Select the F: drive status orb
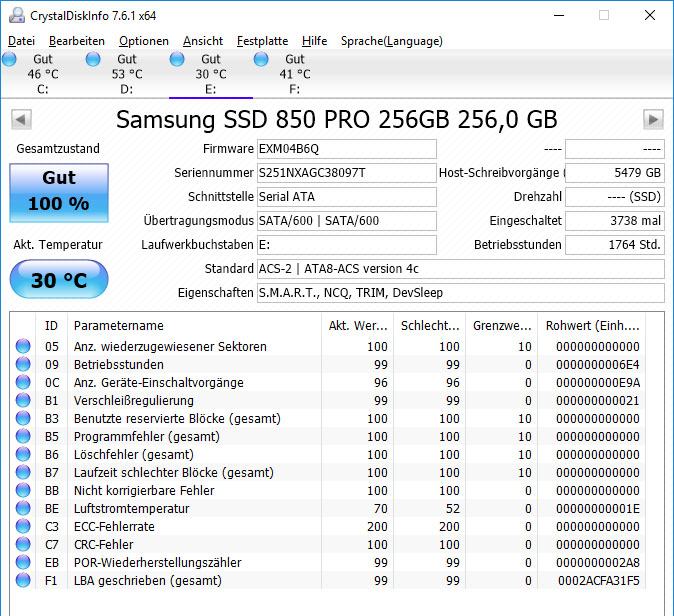The image size is (674, 616). [x=261, y=59]
